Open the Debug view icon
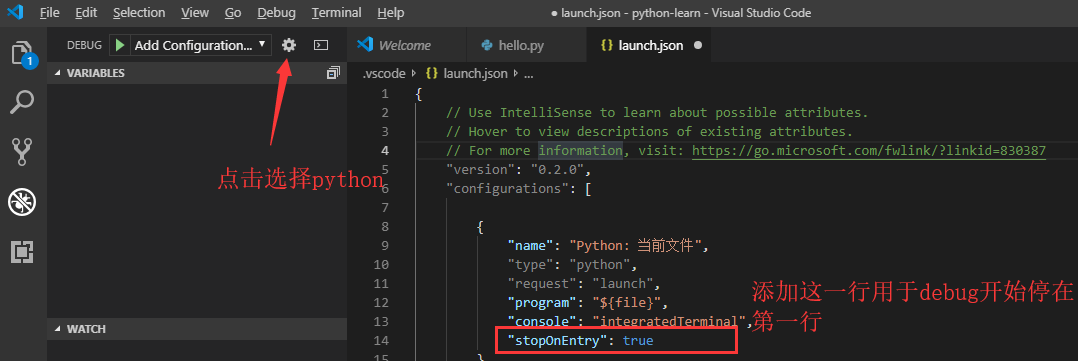The image size is (1078, 361). click(x=23, y=202)
